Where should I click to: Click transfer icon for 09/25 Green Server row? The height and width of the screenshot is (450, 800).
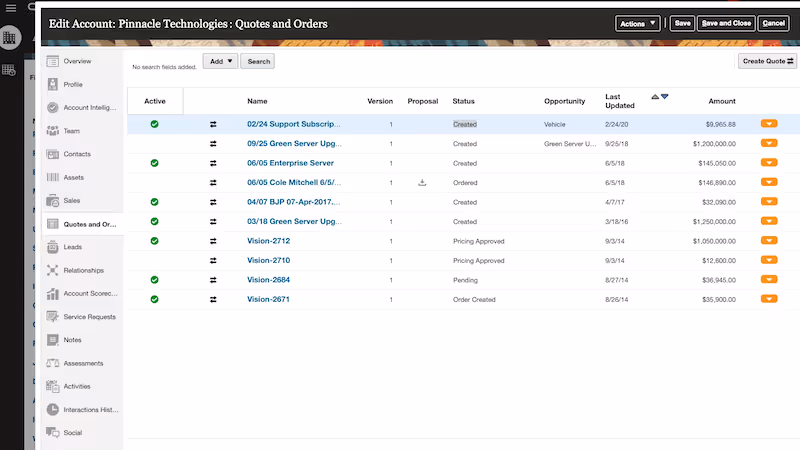coord(213,144)
